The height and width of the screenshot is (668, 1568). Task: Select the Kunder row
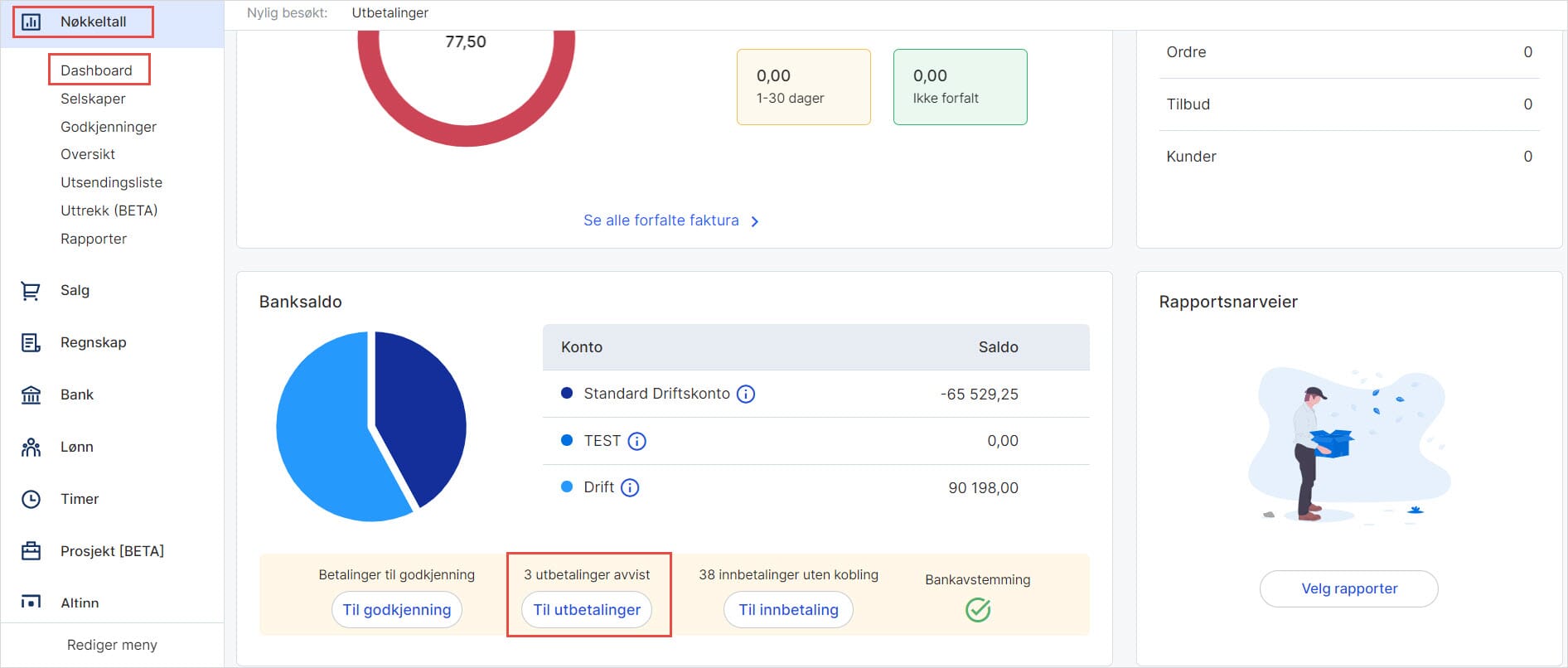pyautogui.click(x=1349, y=157)
